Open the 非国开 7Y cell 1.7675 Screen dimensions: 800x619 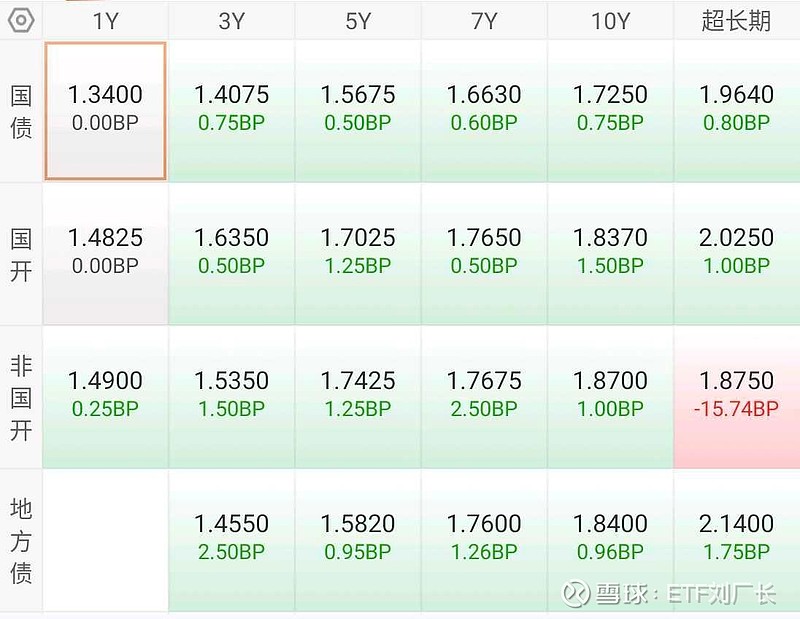(484, 396)
